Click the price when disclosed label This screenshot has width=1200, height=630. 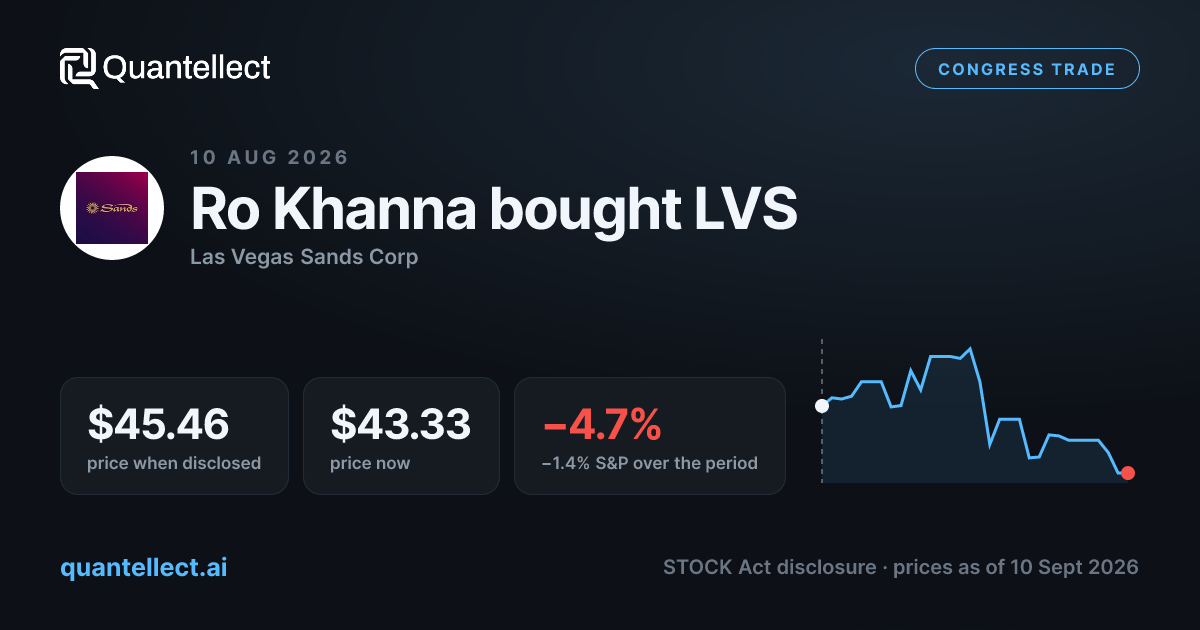(x=174, y=463)
